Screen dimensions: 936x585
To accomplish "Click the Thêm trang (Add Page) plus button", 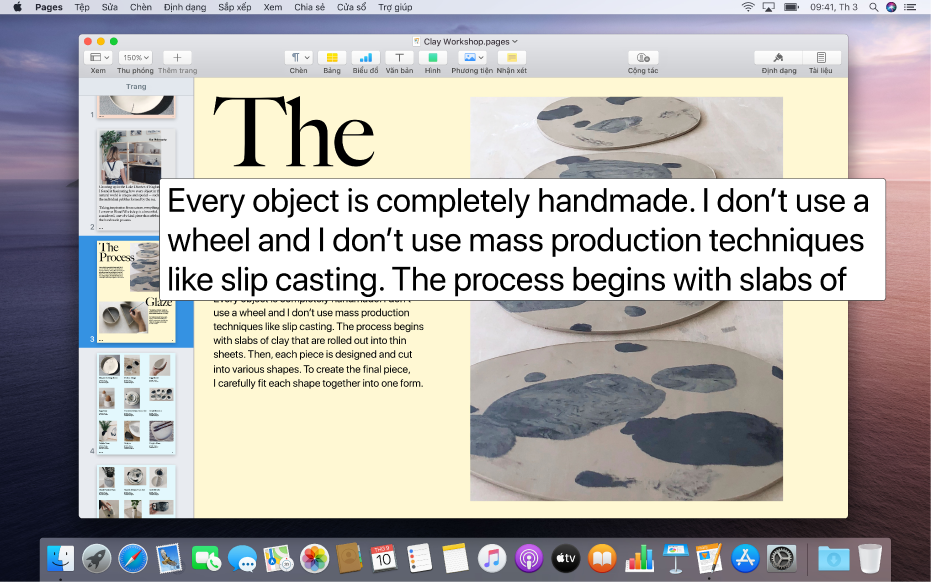I will (x=177, y=58).
